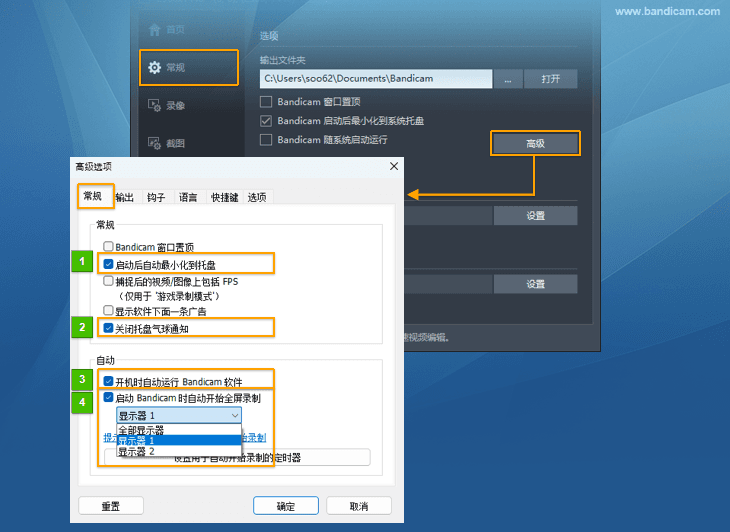Click the upper 设置 button

[535, 216]
